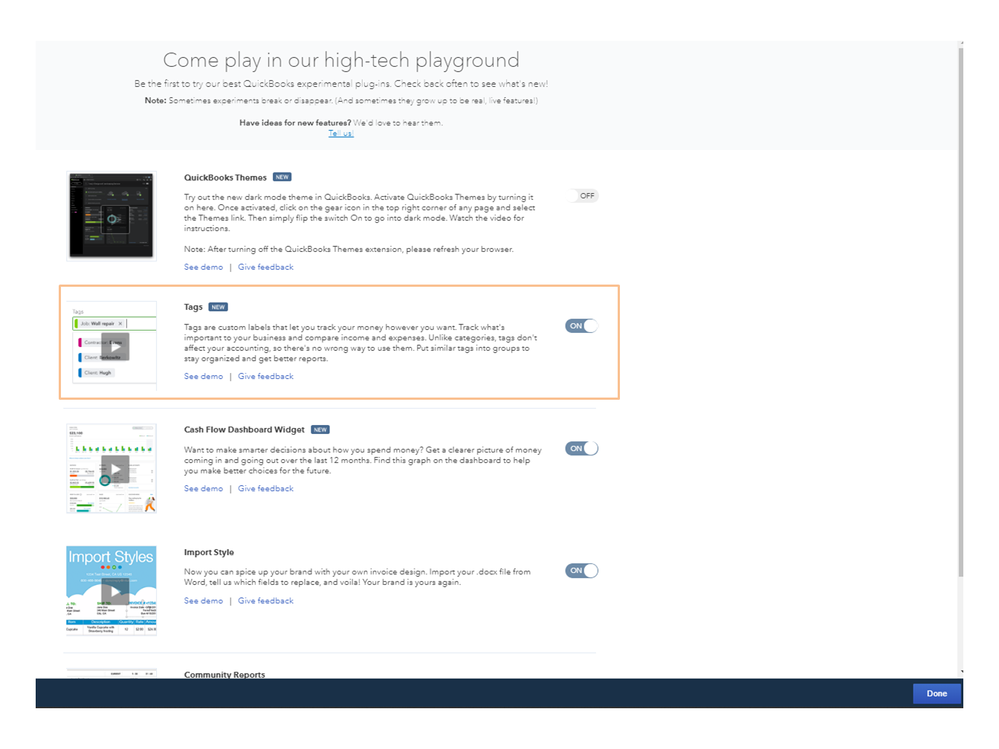Click the NEW badge beside QuickBooks Themes

[282, 177]
